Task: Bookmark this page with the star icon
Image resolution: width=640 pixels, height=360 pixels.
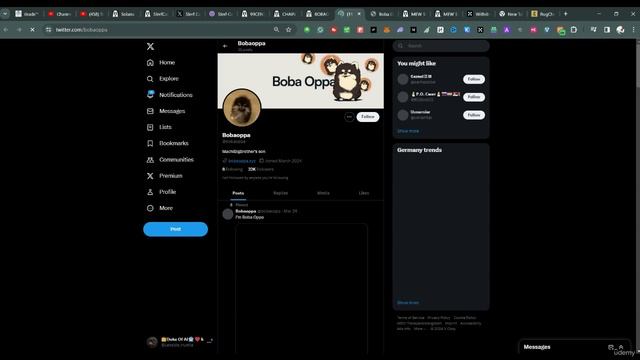Action: [x=289, y=29]
